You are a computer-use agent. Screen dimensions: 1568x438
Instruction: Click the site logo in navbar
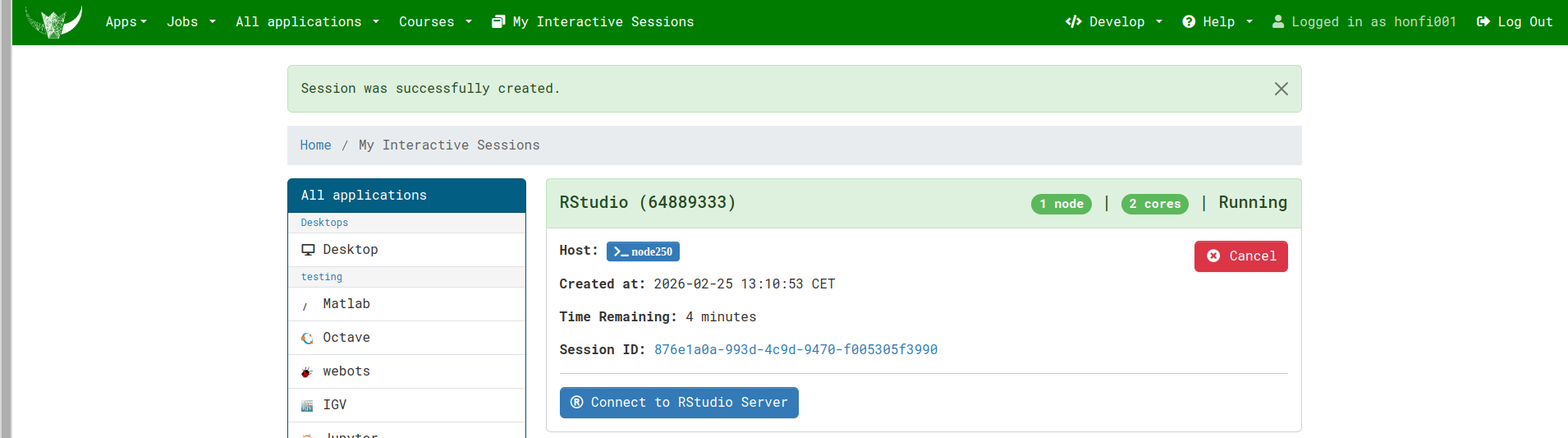click(54, 21)
